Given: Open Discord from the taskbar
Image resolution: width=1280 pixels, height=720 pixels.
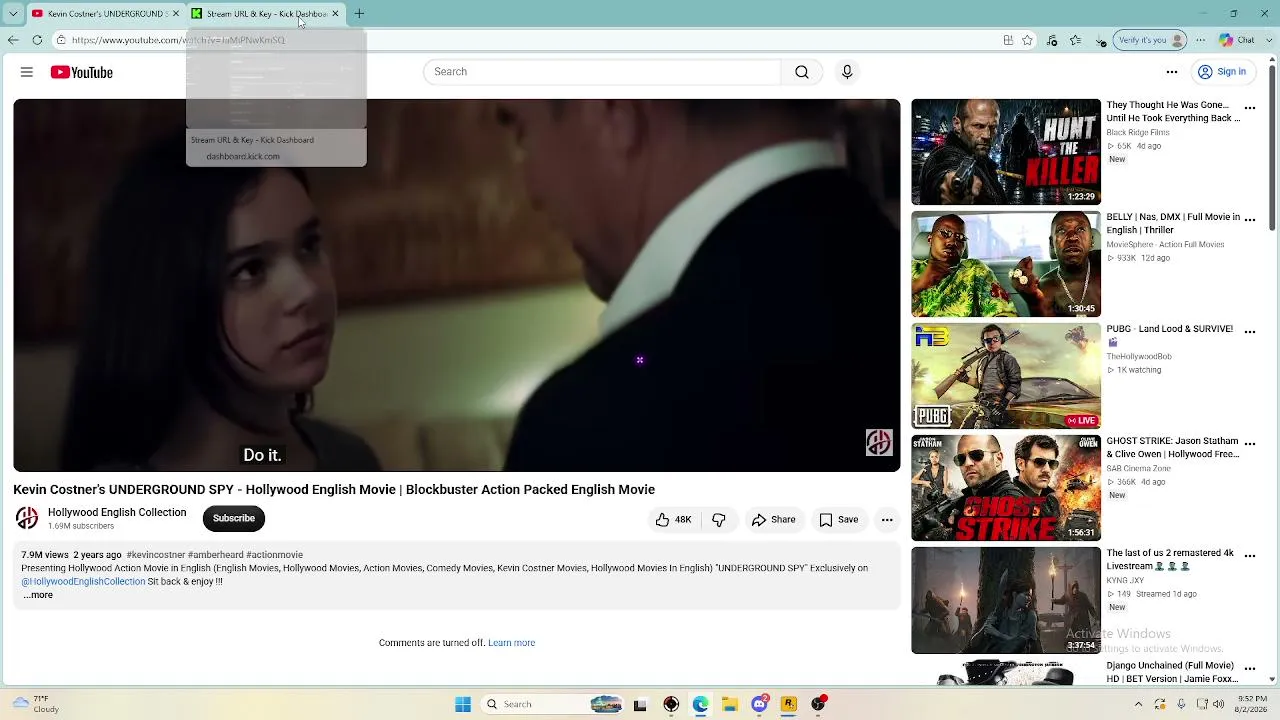Looking at the screenshot, I should pos(760,704).
